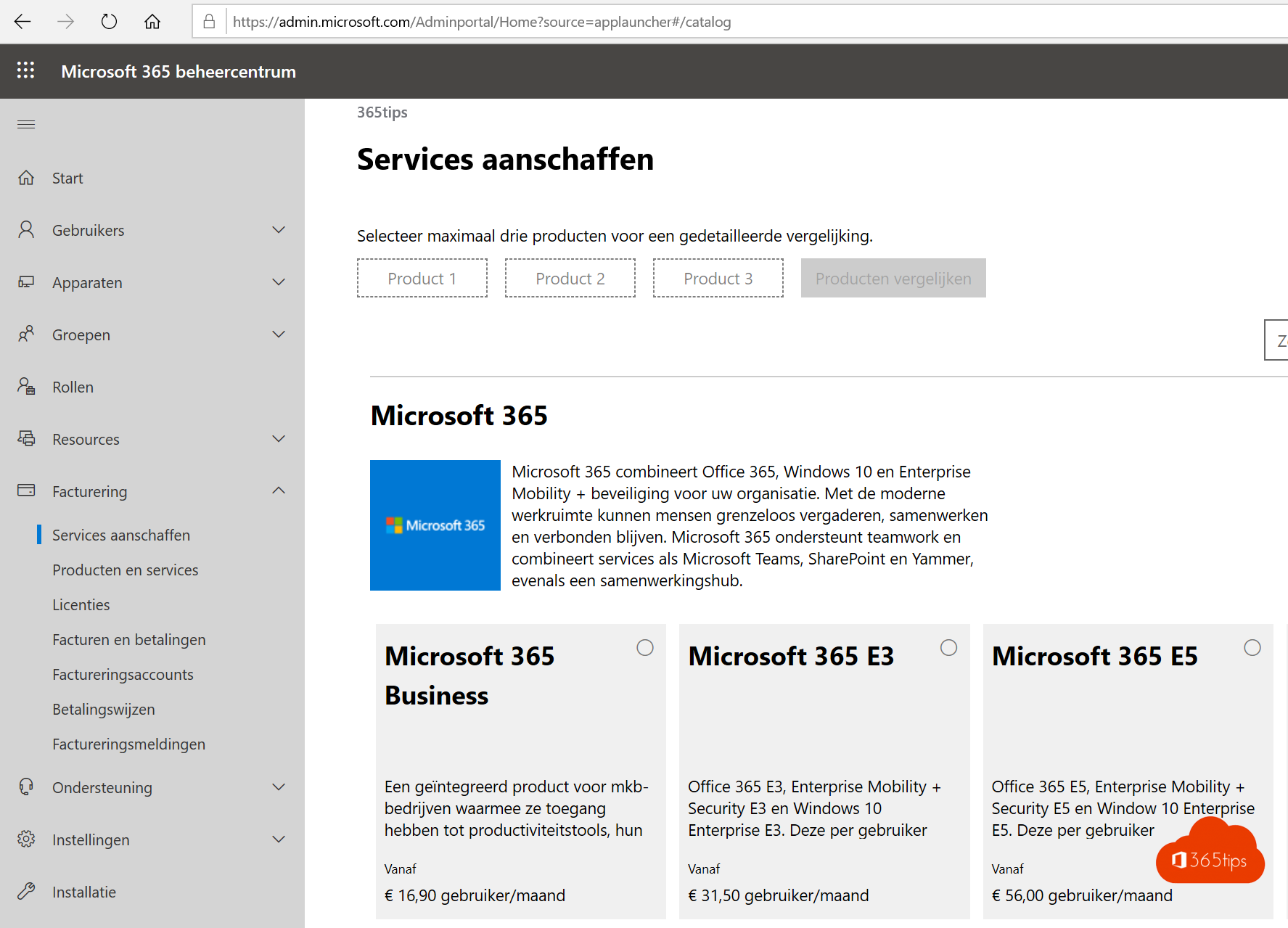The width and height of the screenshot is (1288, 928).
Task: Open Producten en services
Action: click(125, 570)
